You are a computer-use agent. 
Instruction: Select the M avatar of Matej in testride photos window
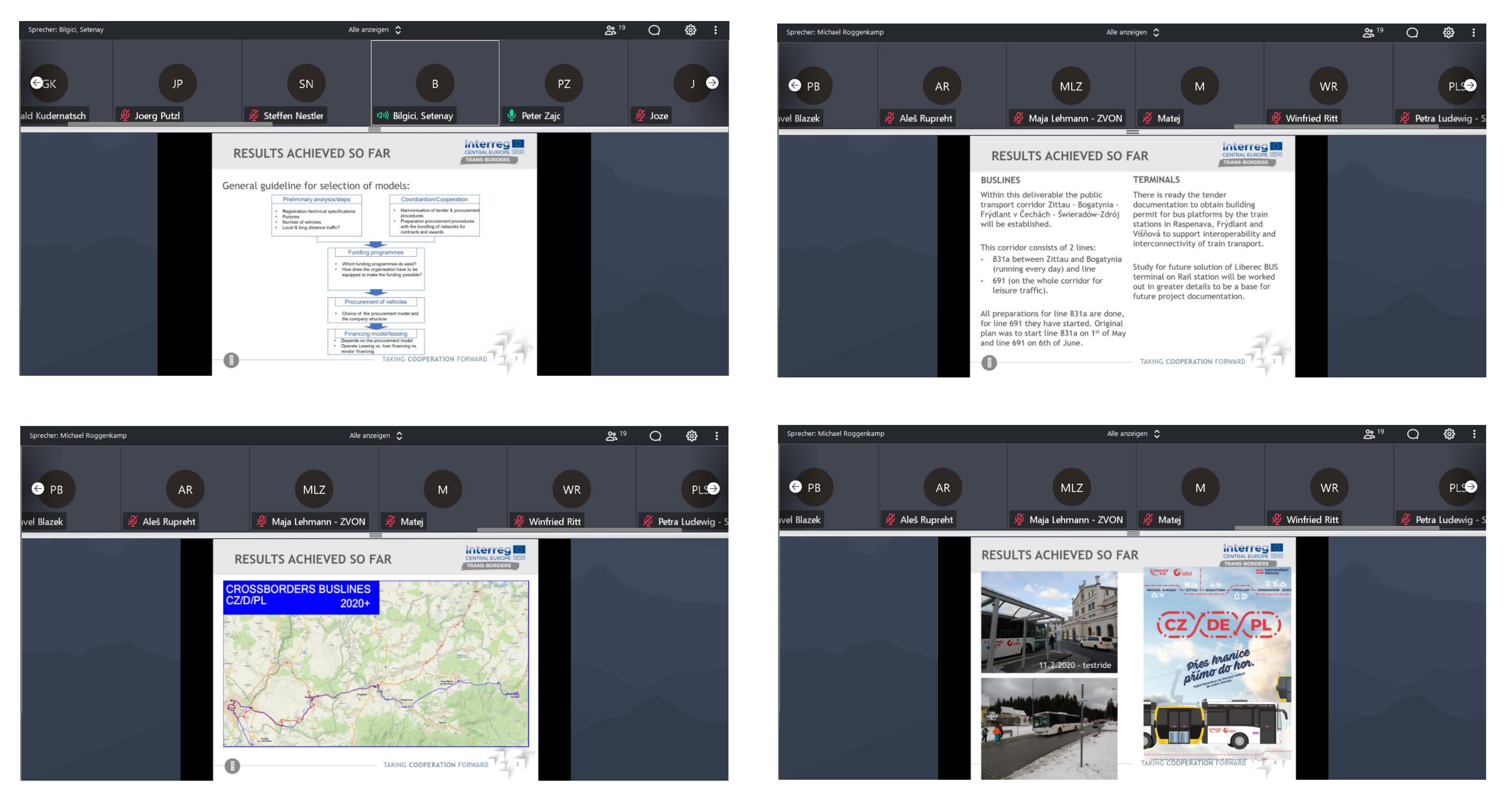[x=1200, y=488]
